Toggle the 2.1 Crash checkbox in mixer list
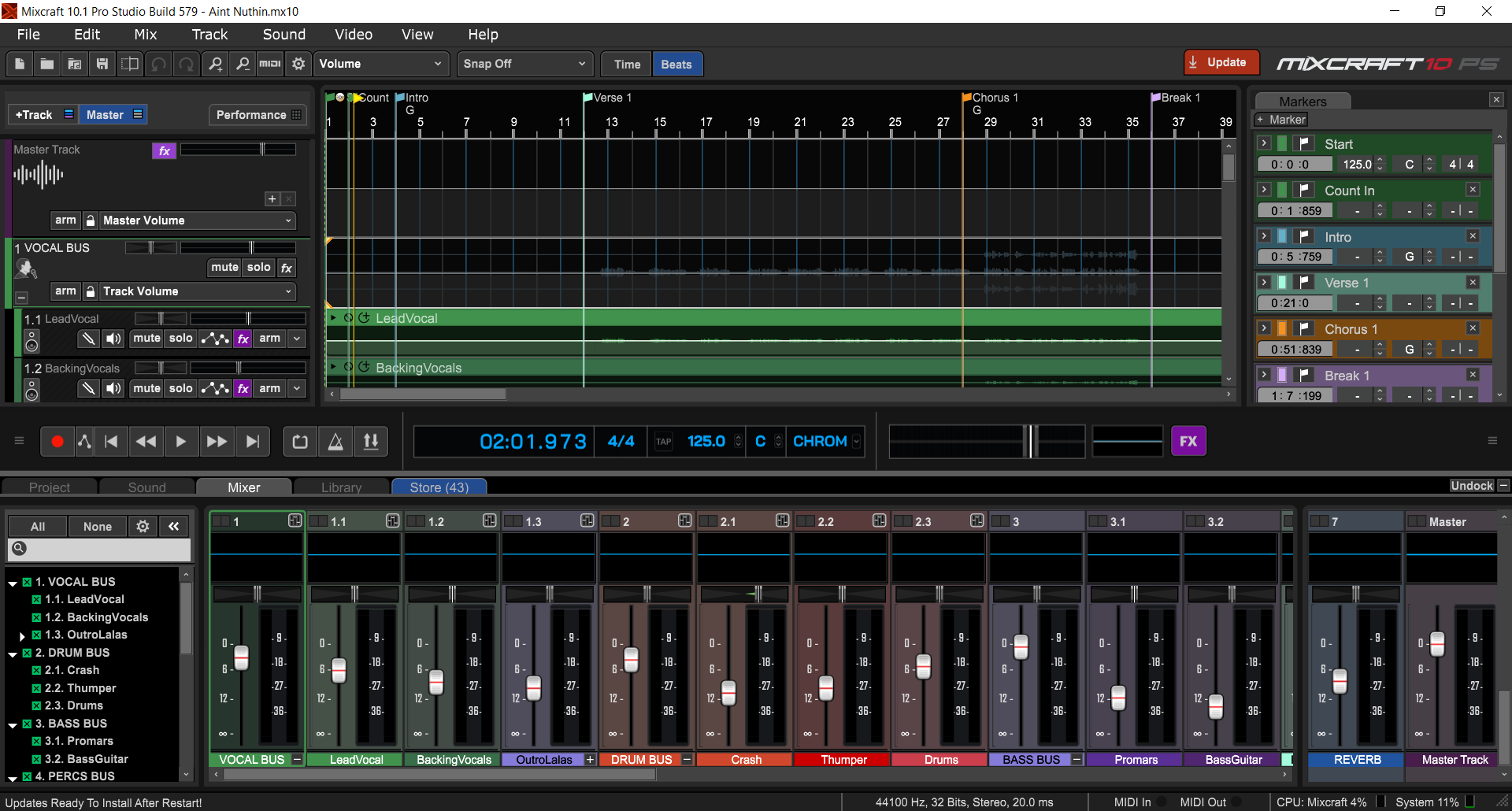Screen dimensions: 1512x811 (x=36, y=670)
